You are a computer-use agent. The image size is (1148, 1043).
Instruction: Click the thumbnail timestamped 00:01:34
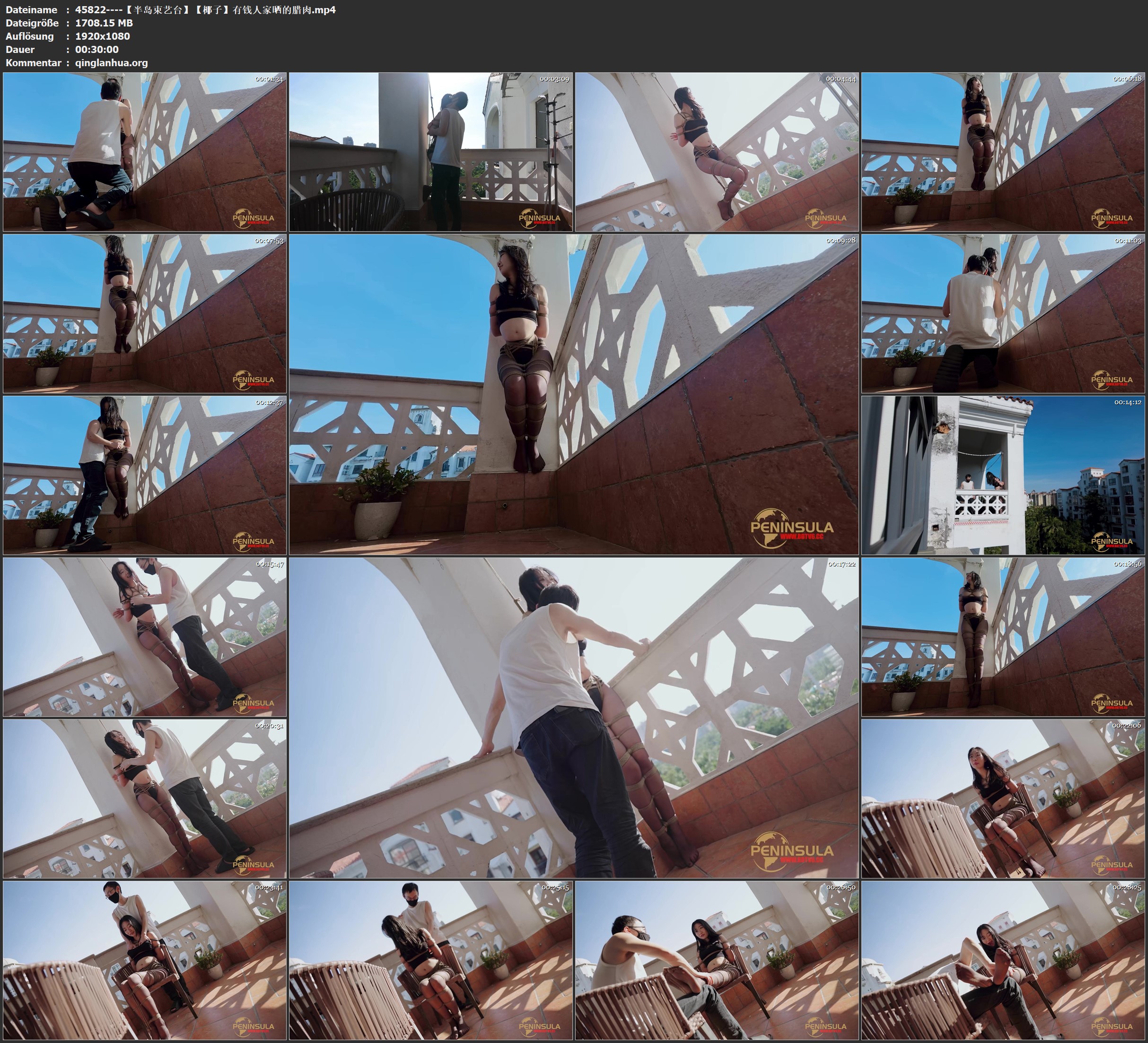click(145, 151)
